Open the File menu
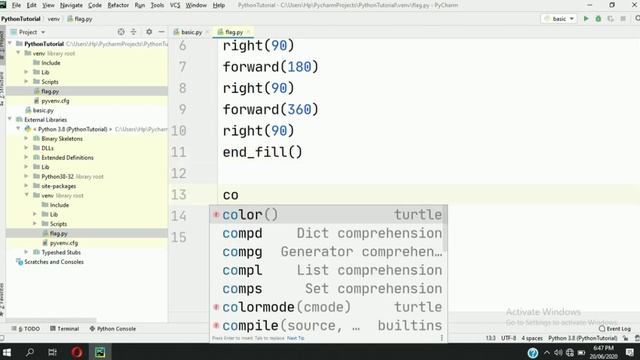This screenshot has height=360, width=640. click(x=16, y=5)
